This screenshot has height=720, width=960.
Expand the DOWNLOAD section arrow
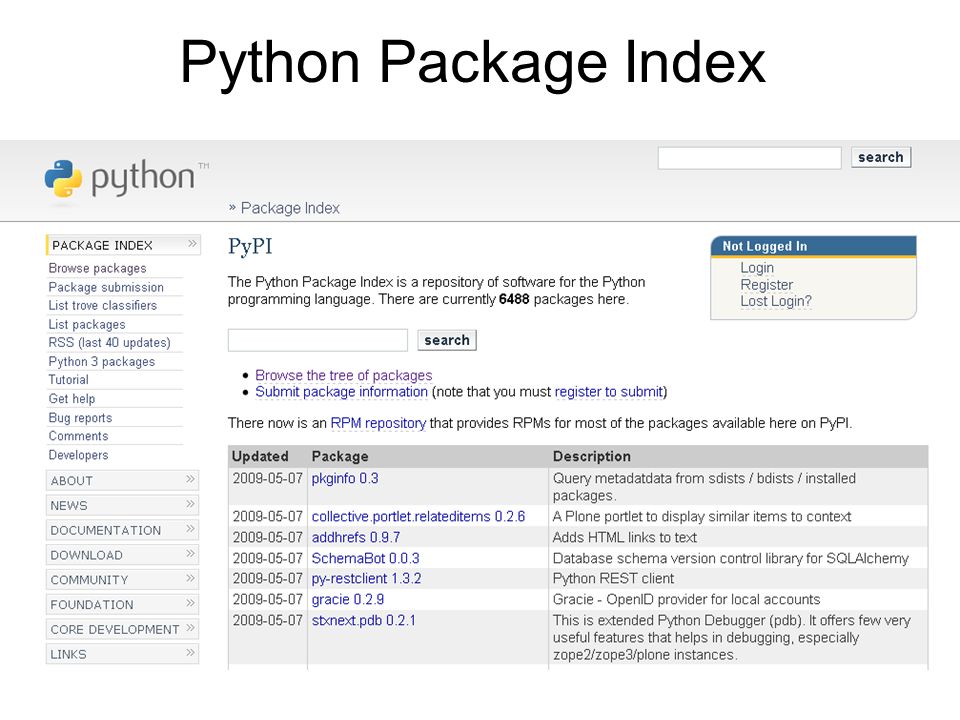(190, 554)
